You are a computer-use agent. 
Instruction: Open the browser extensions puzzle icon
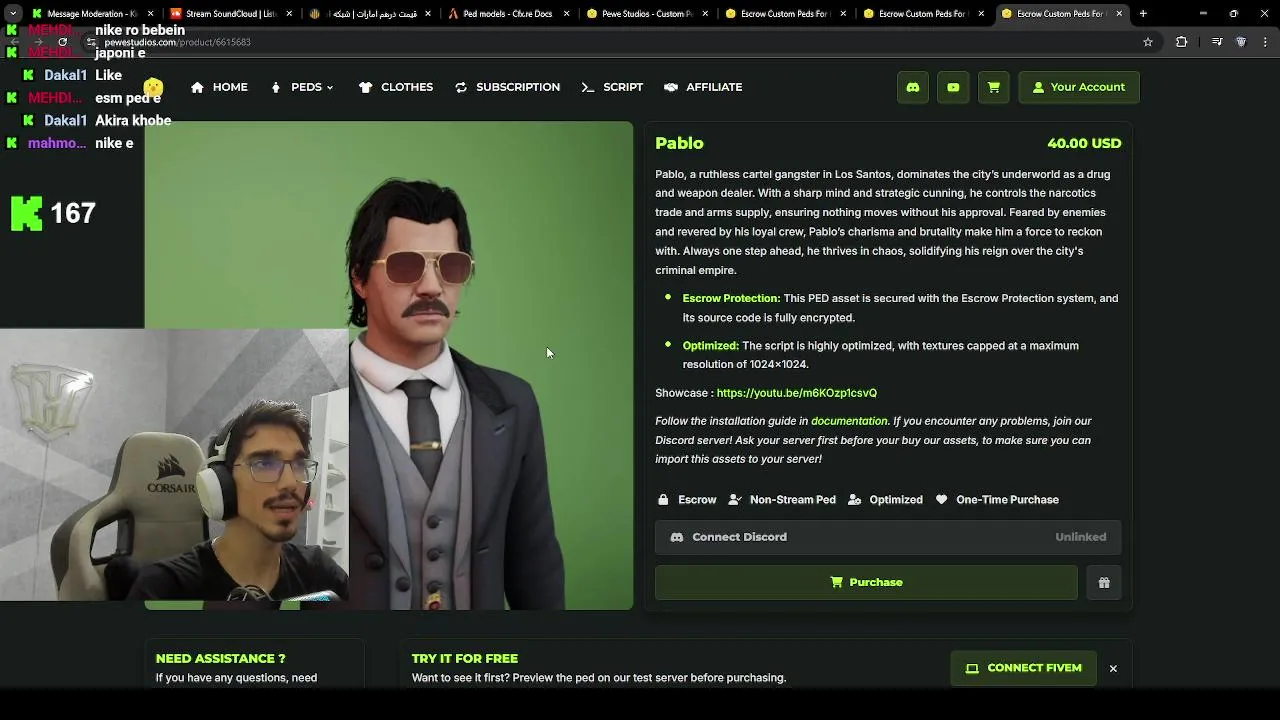(1182, 42)
